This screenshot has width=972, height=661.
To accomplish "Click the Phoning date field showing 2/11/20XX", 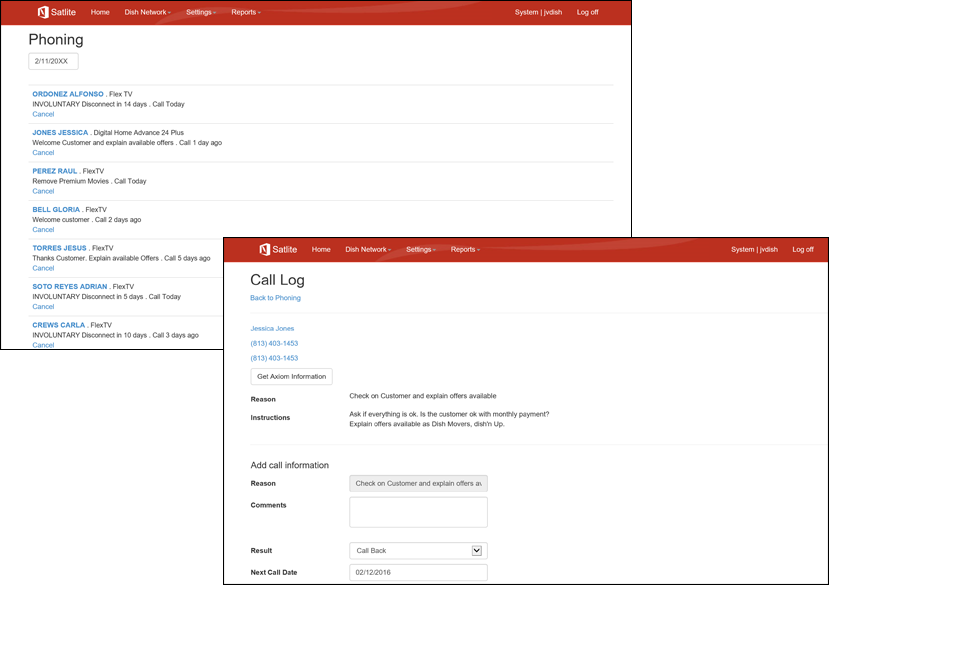I will click(x=53, y=61).
